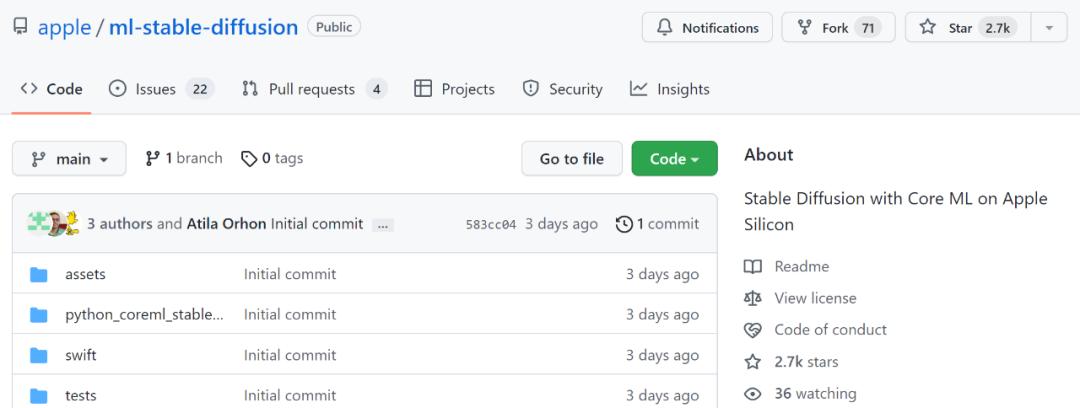This screenshot has height=408, width=1080.
Task: Click the tag icon next to 0 tags
Action: point(249,159)
